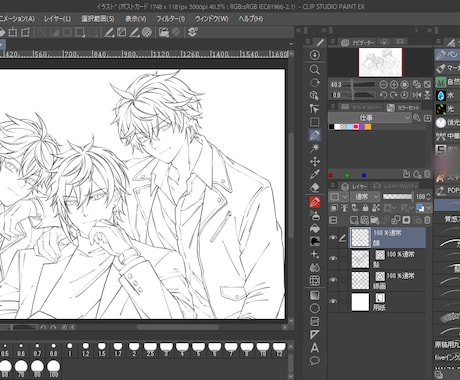Viewport: 460px width, 380px height.
Task: Choose brush size 100 preset
Action: point(53,369)
